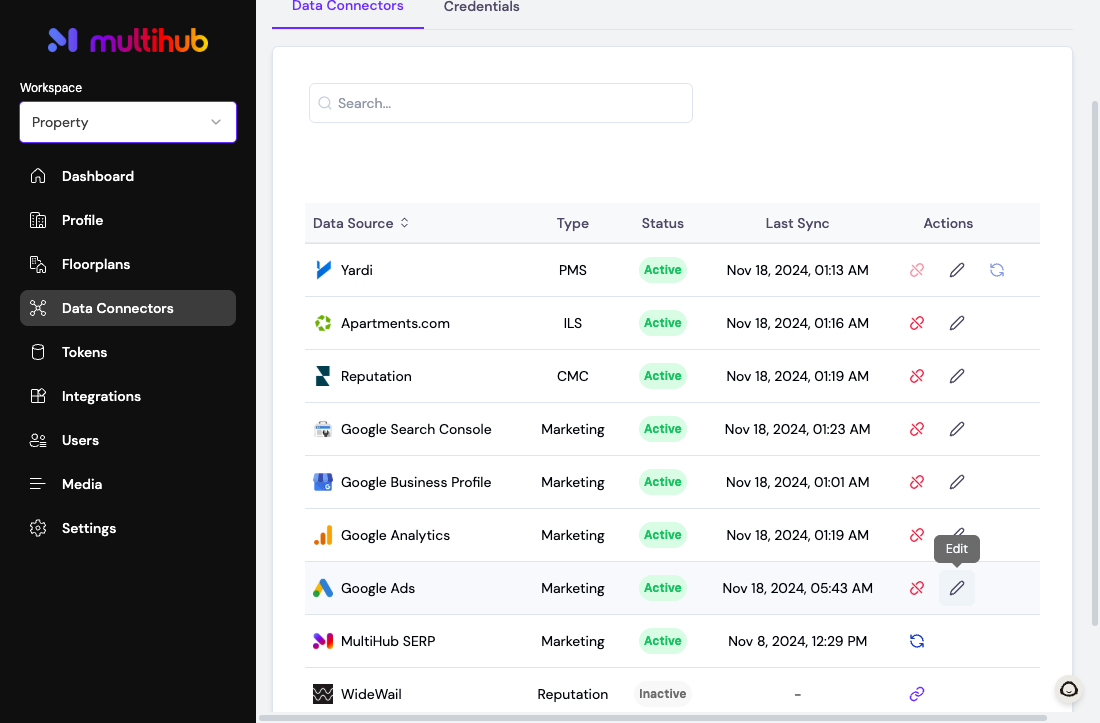The image size is (1100, 723).
Task: Sync the MultiHub SERP connector
Action: pyautogui.click(x=916, y=641)
